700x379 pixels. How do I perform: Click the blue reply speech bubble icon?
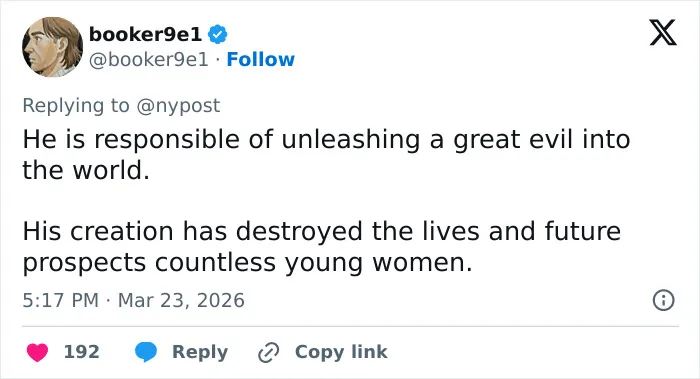[x=146, y=352]
